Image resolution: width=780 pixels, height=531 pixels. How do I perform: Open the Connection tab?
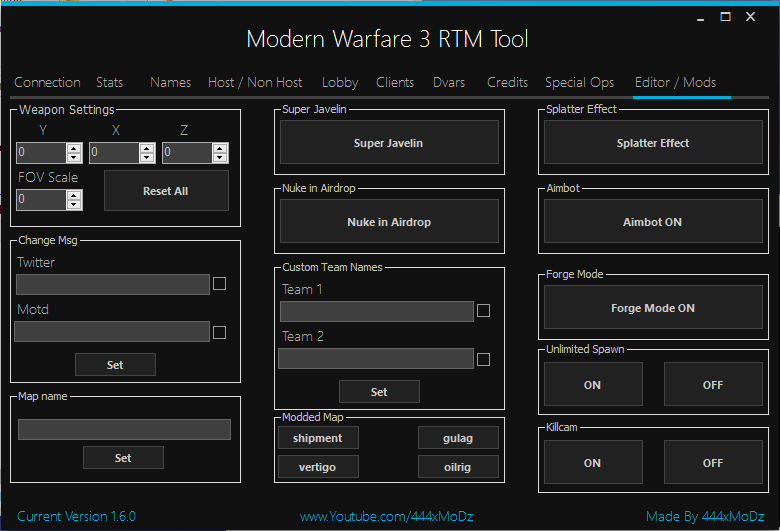47,83
